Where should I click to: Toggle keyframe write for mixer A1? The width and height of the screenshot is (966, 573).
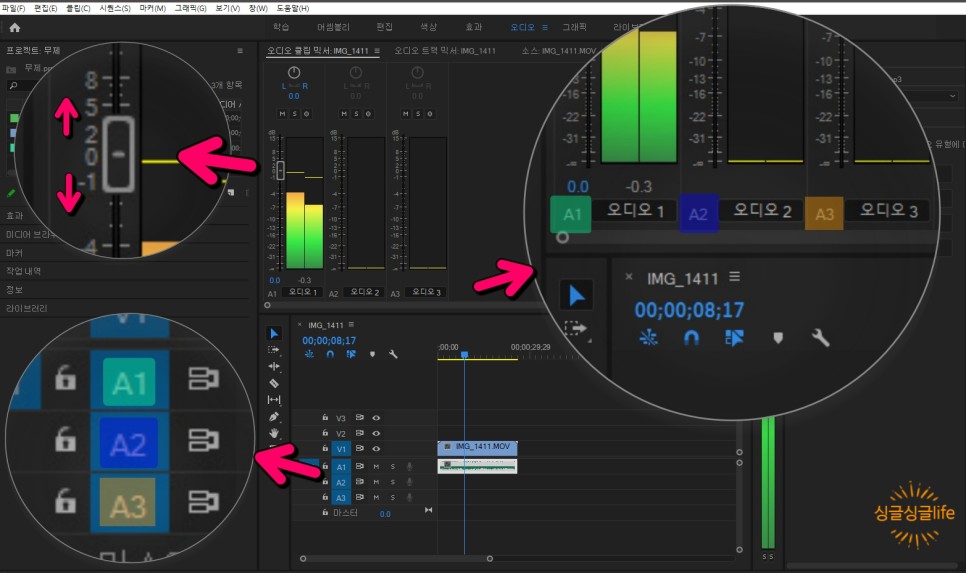[x=306, y=114]
